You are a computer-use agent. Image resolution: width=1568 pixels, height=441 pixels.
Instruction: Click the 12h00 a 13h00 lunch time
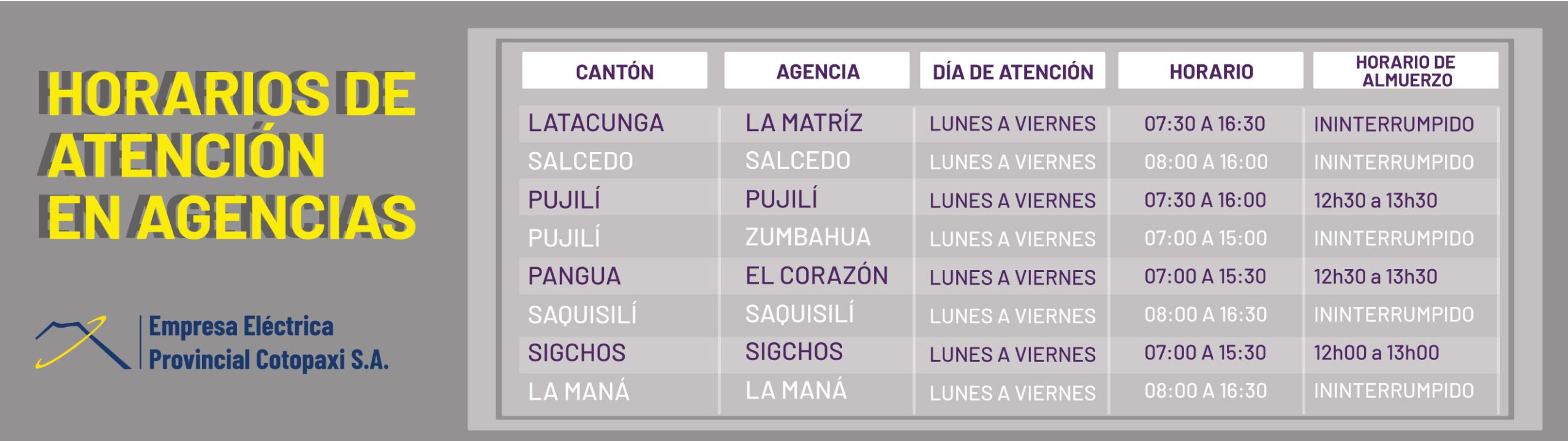coord(1376,353)
